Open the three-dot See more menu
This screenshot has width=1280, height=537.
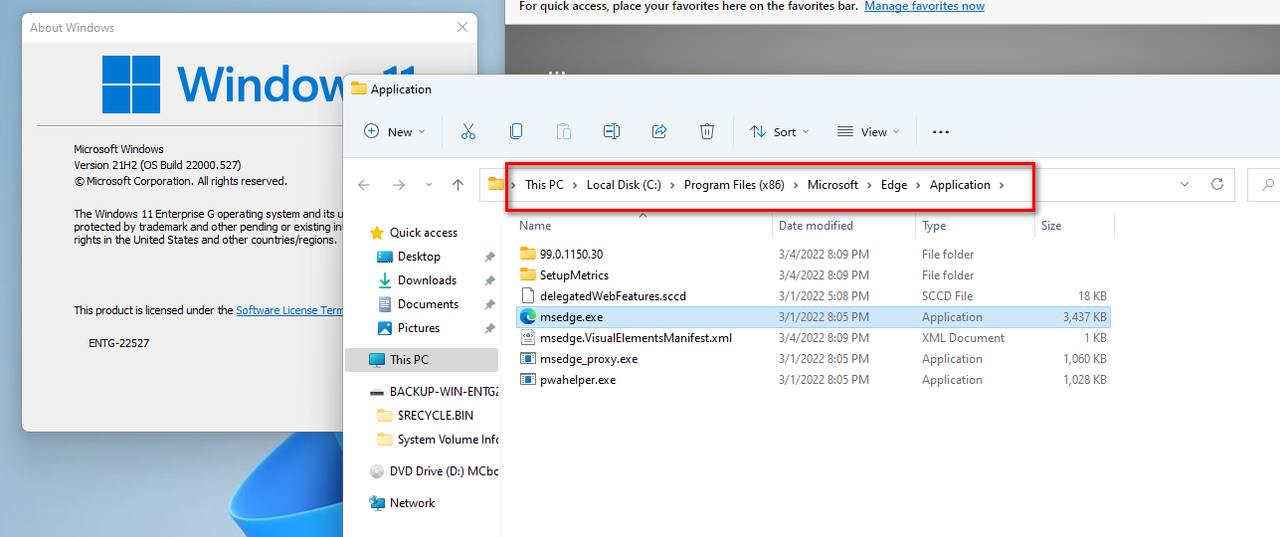940,131
